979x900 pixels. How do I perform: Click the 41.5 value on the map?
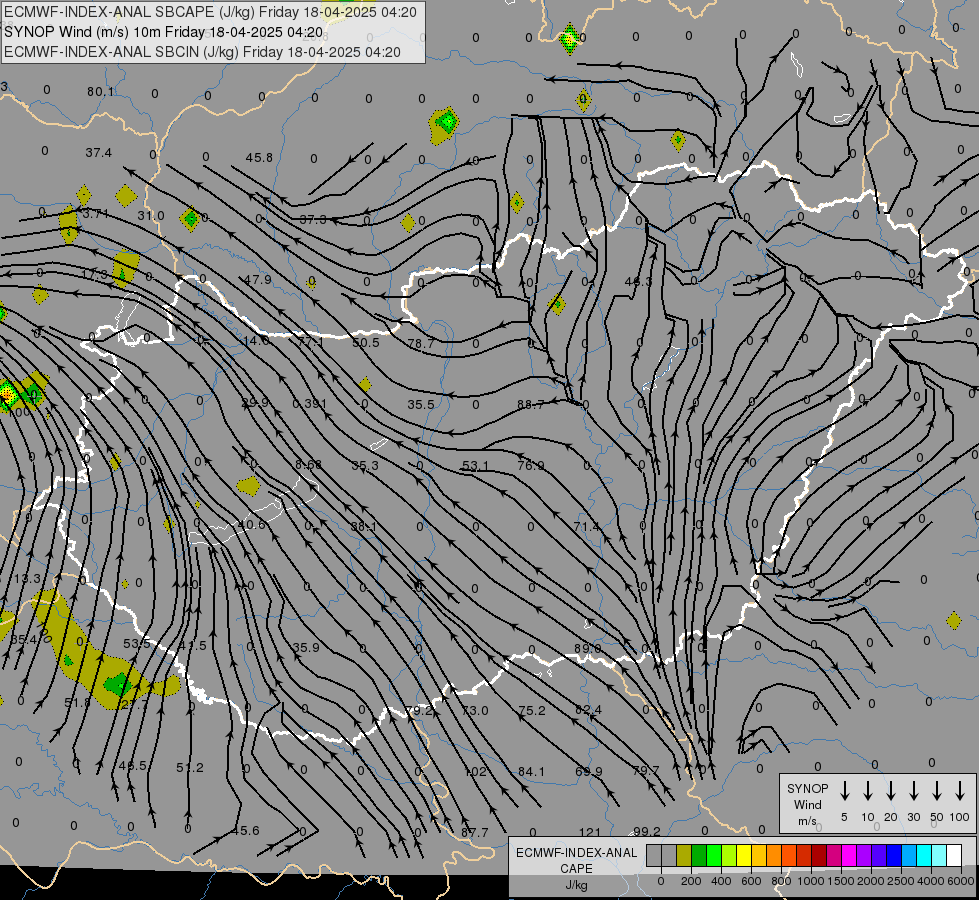(193, 646)
